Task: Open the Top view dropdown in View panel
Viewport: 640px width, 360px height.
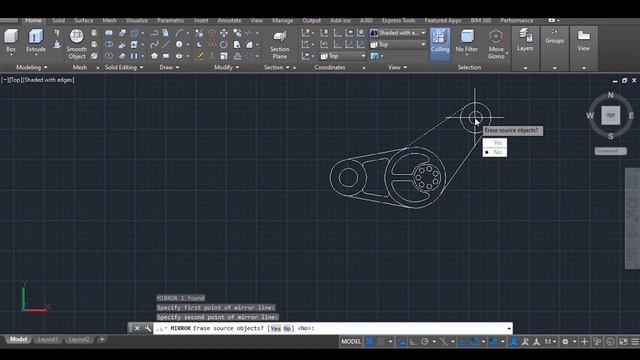Action: tap(398, 44)
